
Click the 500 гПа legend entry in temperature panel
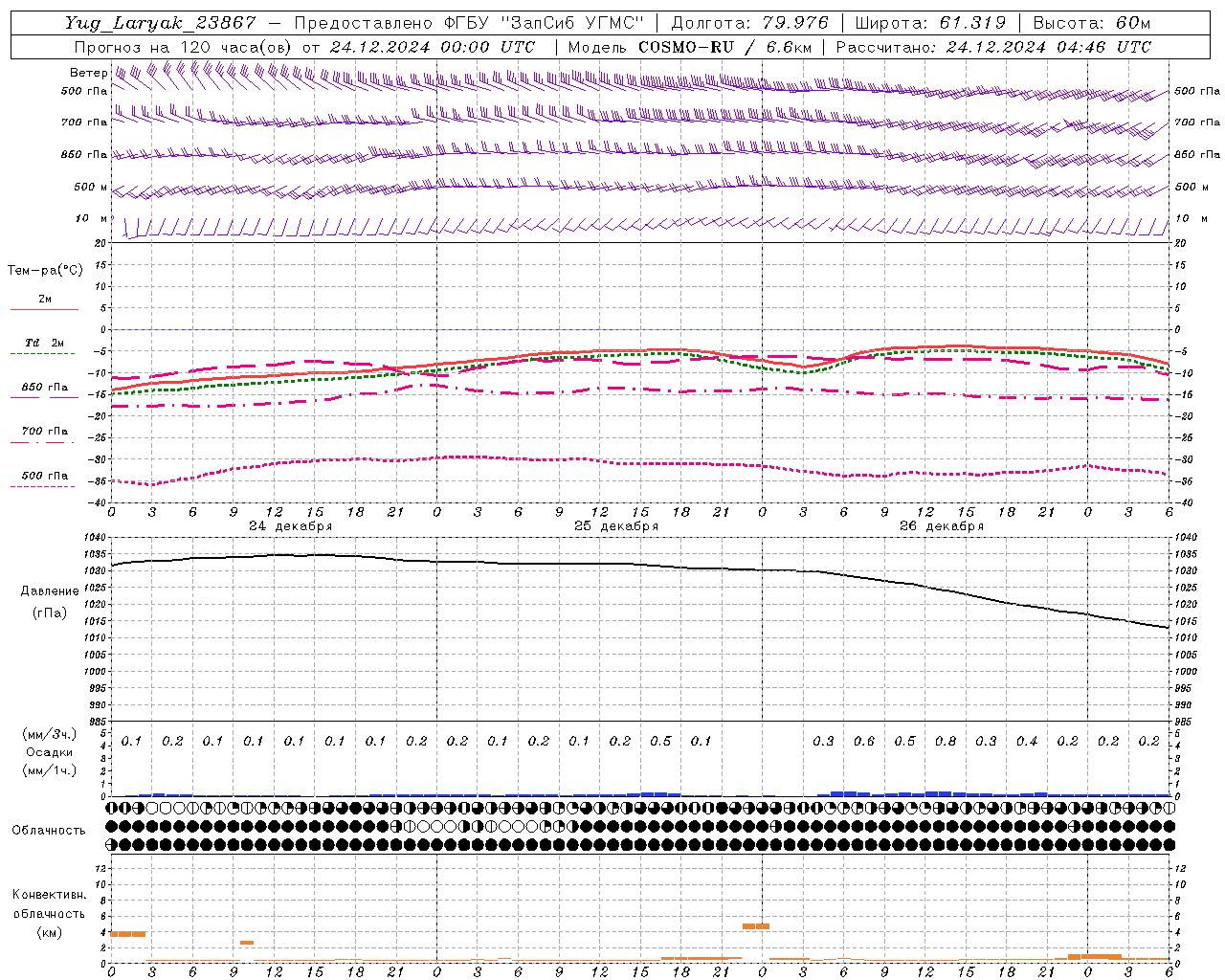[44, 475]
